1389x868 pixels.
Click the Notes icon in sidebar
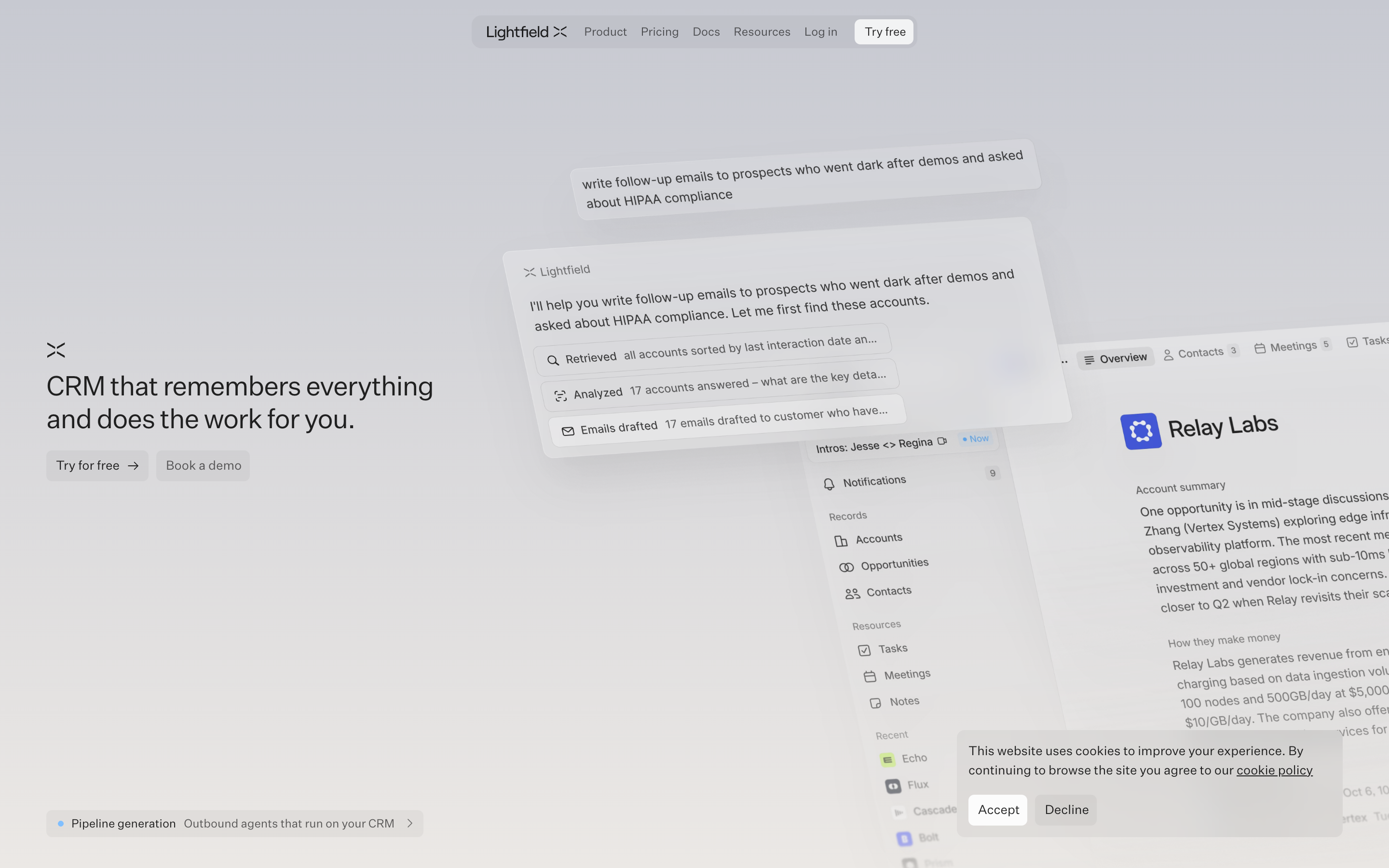(x=875, y=703)
